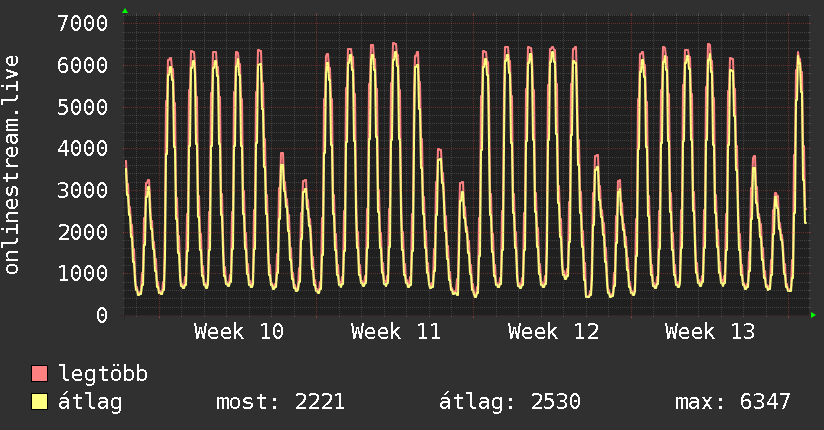
Task: Click the 4000 y-axis label
Action: (83, 148)
